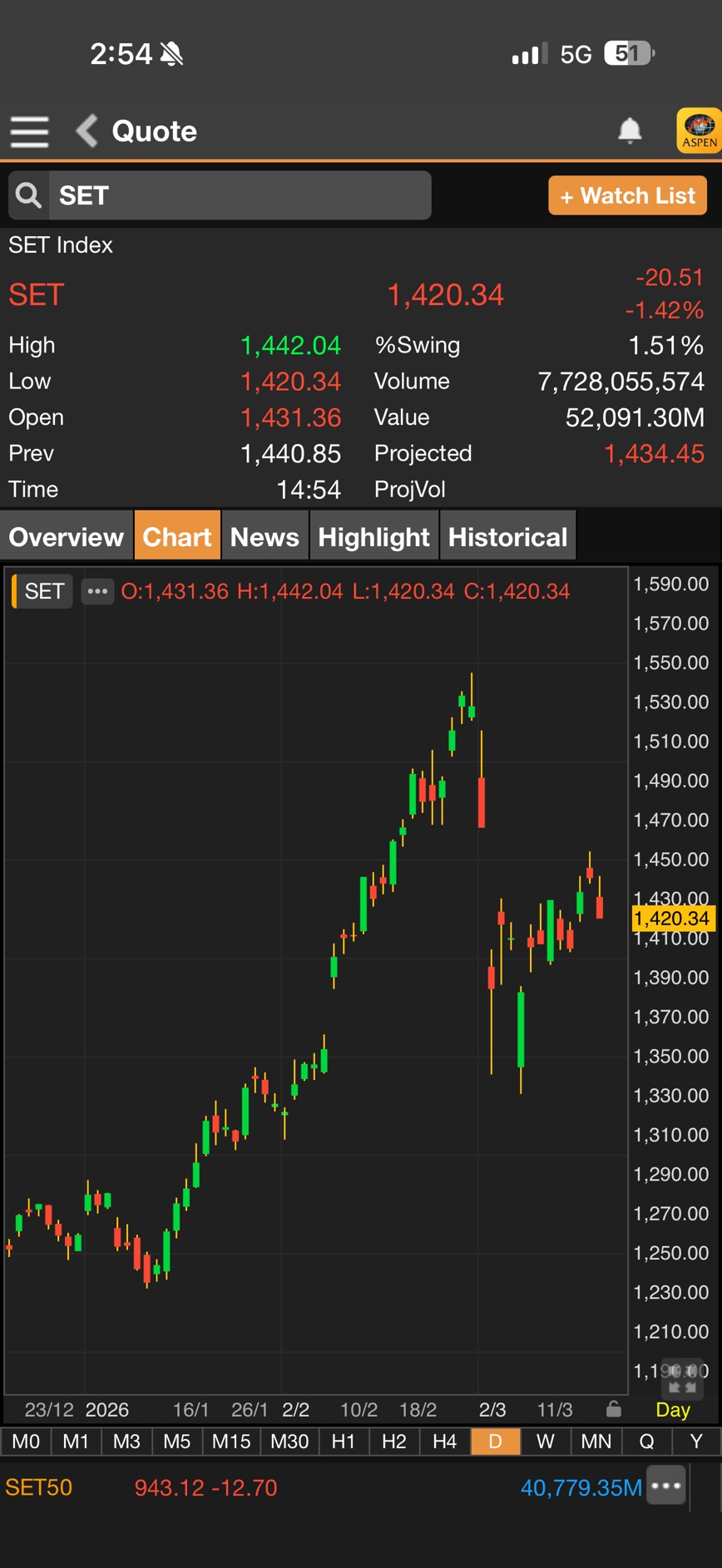This screenshot has width=722, height=1568.
Task: Open the hamburger navigation menu
Action: point(29,131)
